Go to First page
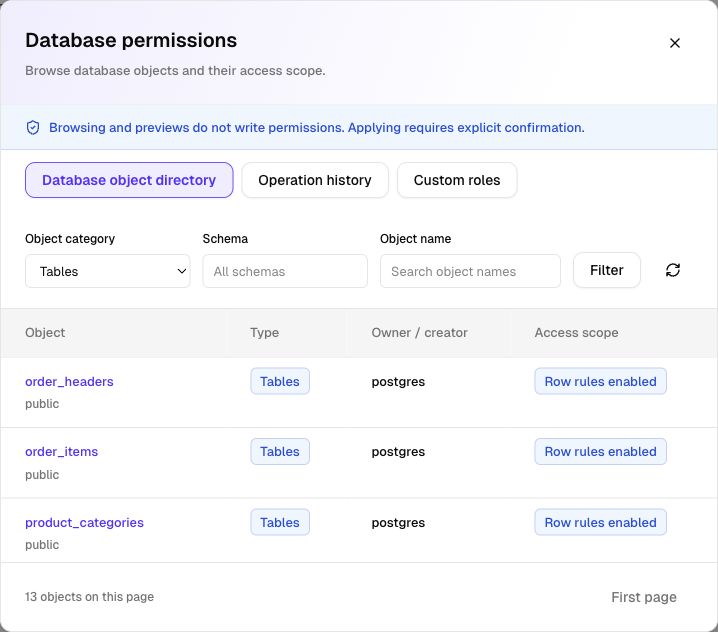718x632 pixels. (x=644, y=597)
